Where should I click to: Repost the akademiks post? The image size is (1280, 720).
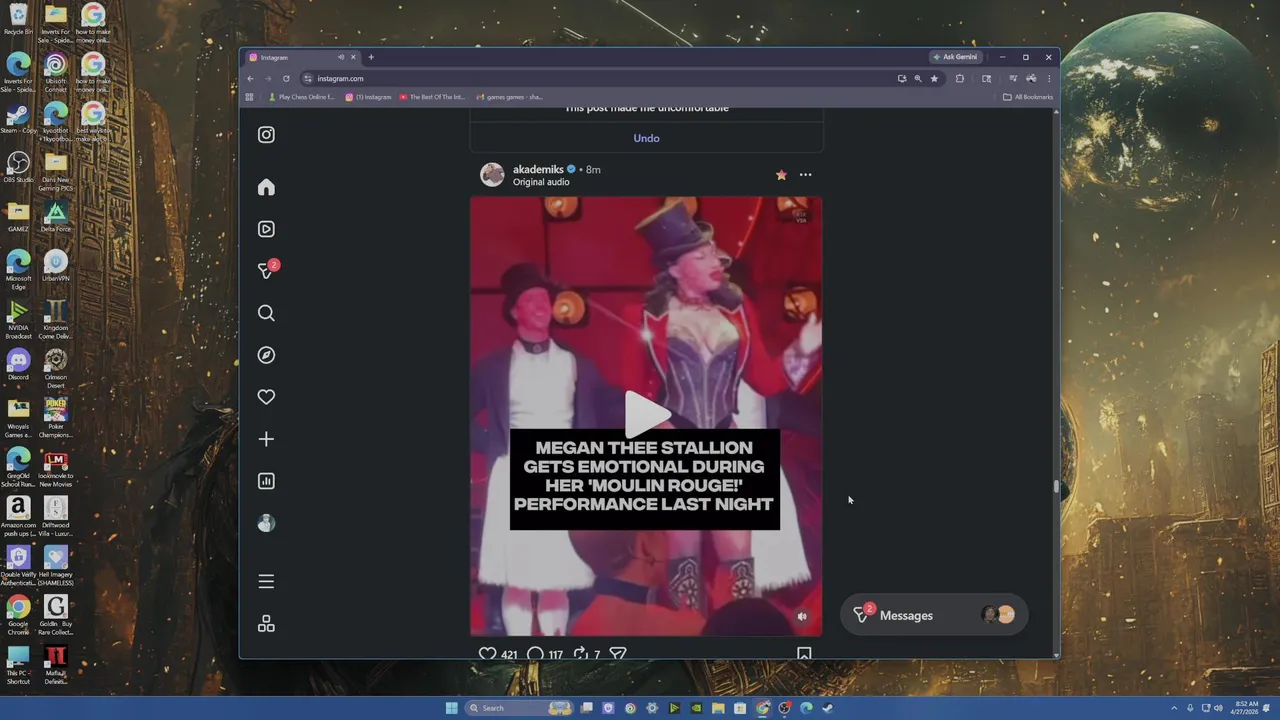click(x=580, y=654)
